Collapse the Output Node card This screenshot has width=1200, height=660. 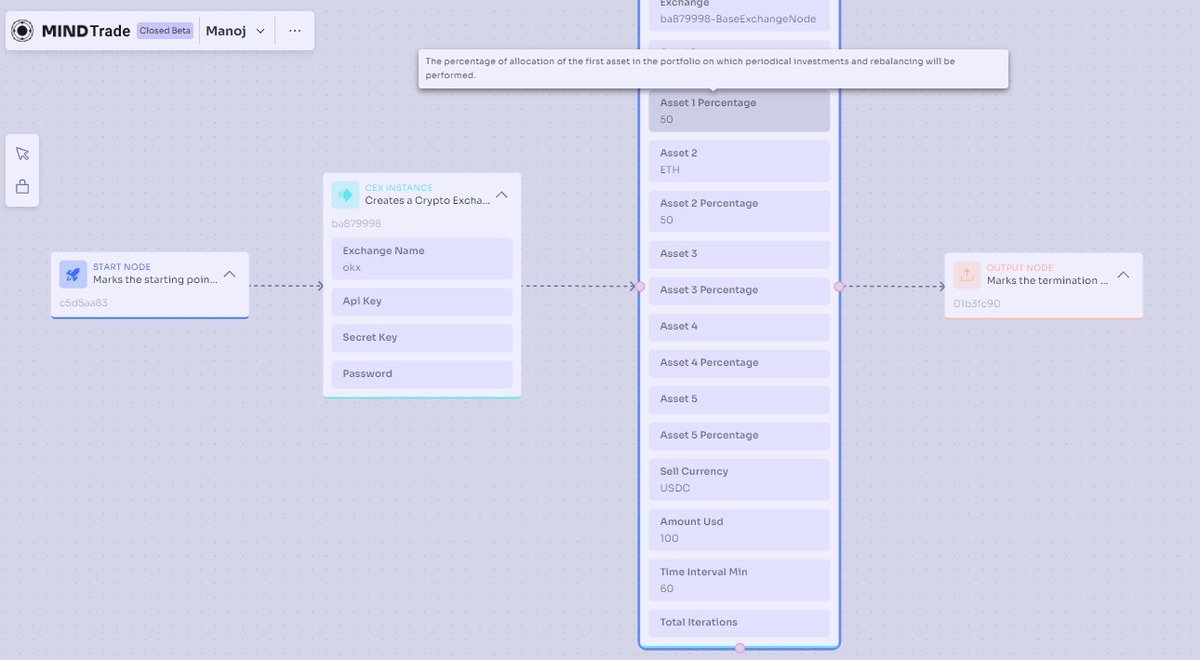pos(1123,274)
